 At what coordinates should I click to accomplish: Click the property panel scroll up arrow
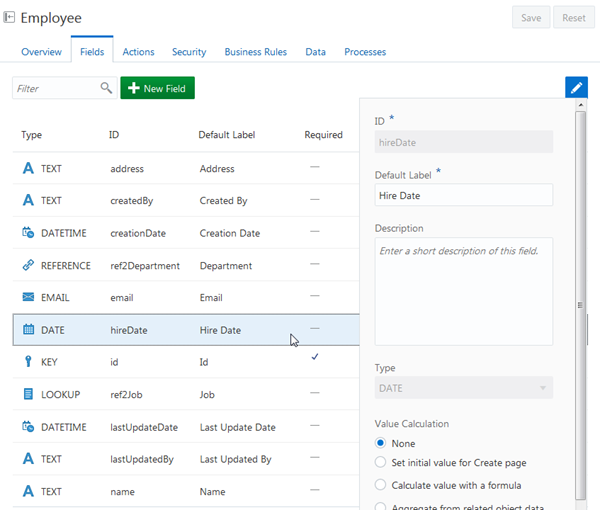[x=580, y=105]
